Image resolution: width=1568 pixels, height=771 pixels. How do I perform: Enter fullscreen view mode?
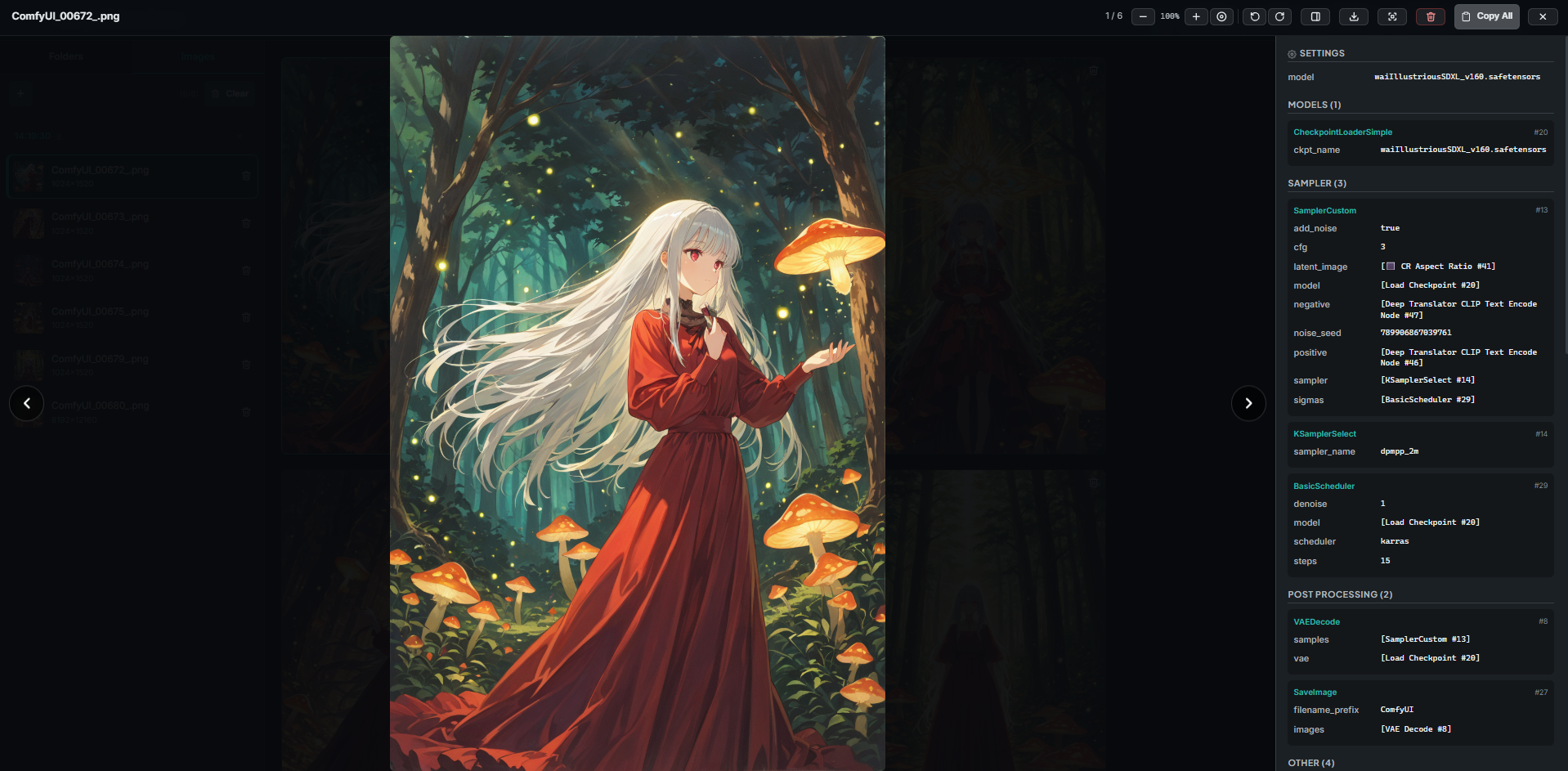(1392, 16)
